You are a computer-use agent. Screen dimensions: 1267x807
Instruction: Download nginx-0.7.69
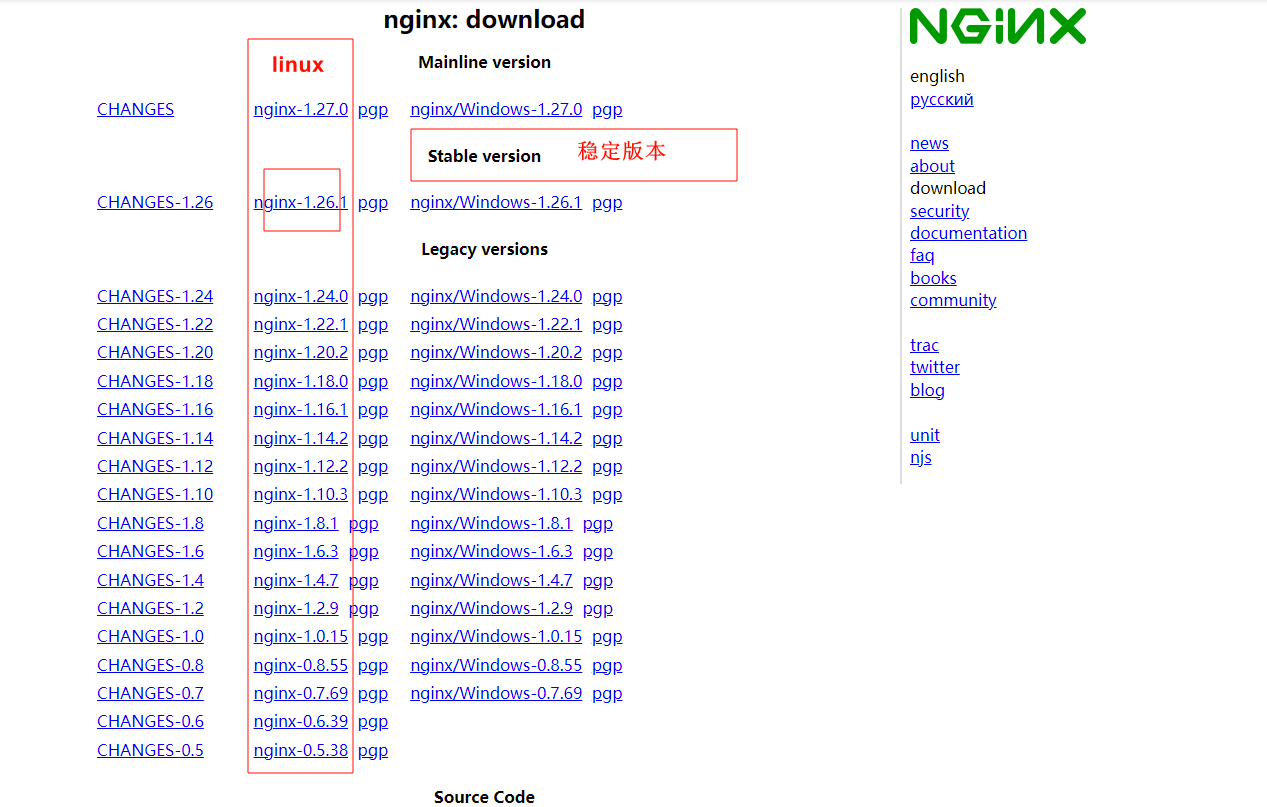coord(301,693)
